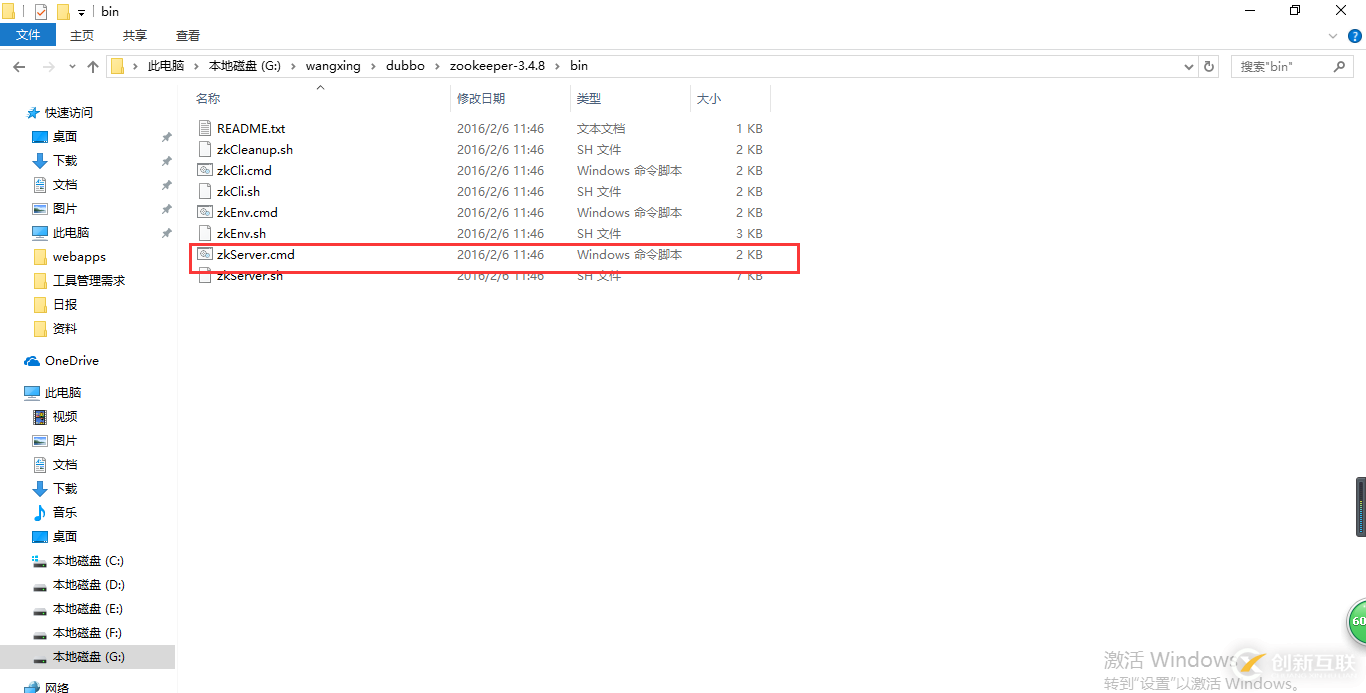The image size is (1366, 693).
Task: Select 本地磁盘 (F:) drive
Action: click(88, 633)
